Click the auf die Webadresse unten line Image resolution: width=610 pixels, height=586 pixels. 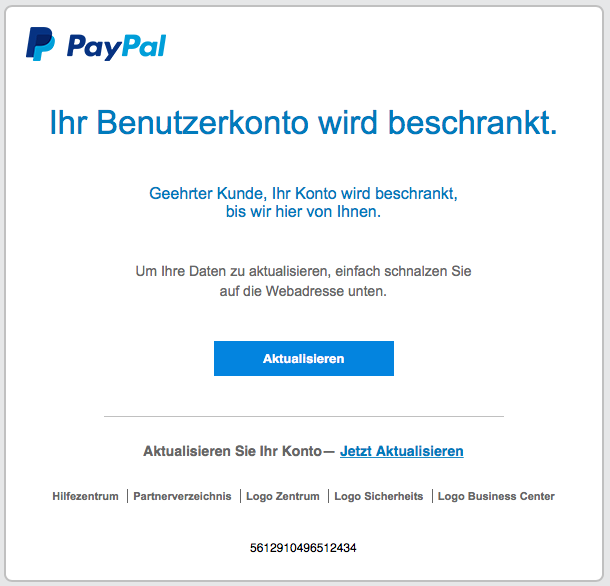point(303,291)
